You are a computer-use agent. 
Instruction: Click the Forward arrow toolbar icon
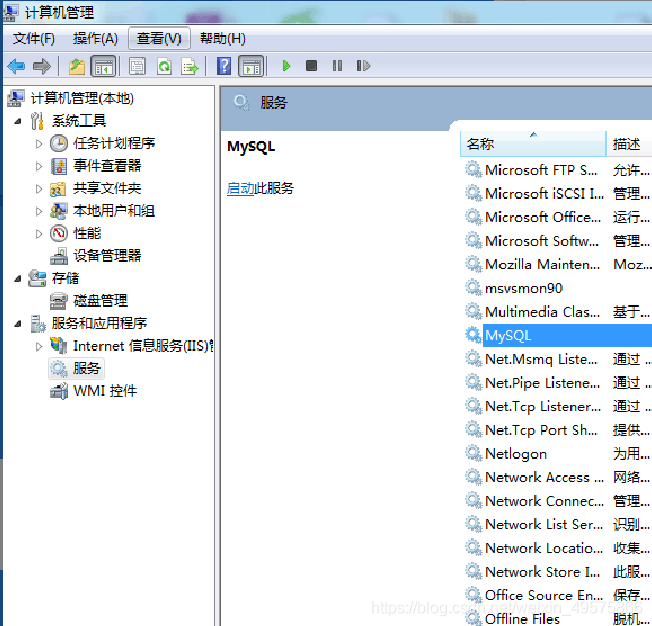(42, 66)
